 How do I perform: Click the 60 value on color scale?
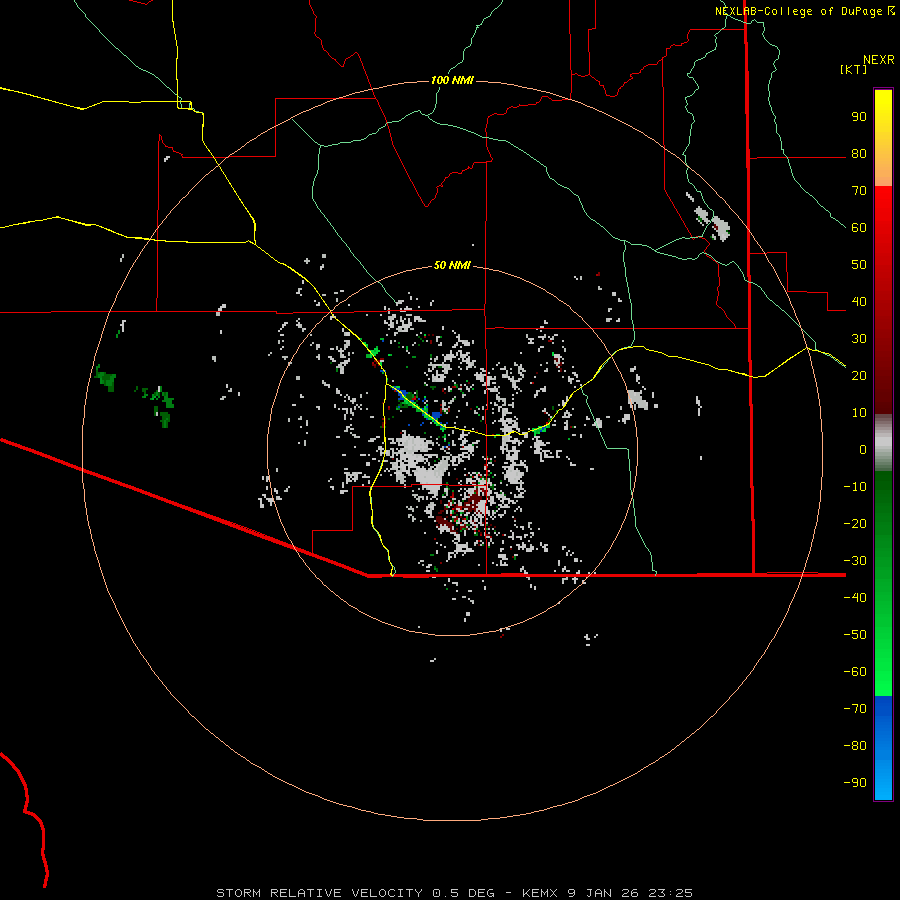point(859,228)
